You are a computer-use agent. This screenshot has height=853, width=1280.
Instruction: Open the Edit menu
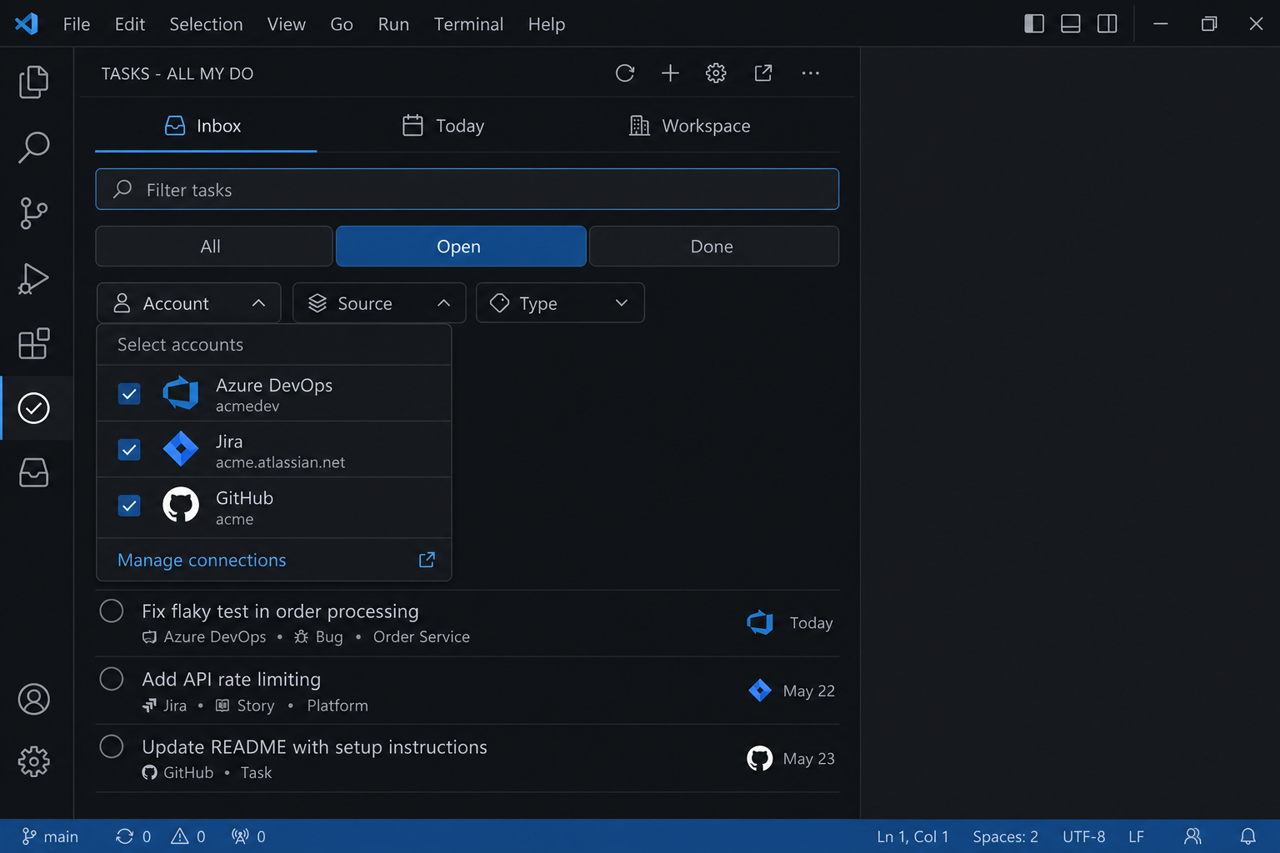coord(130,24)
